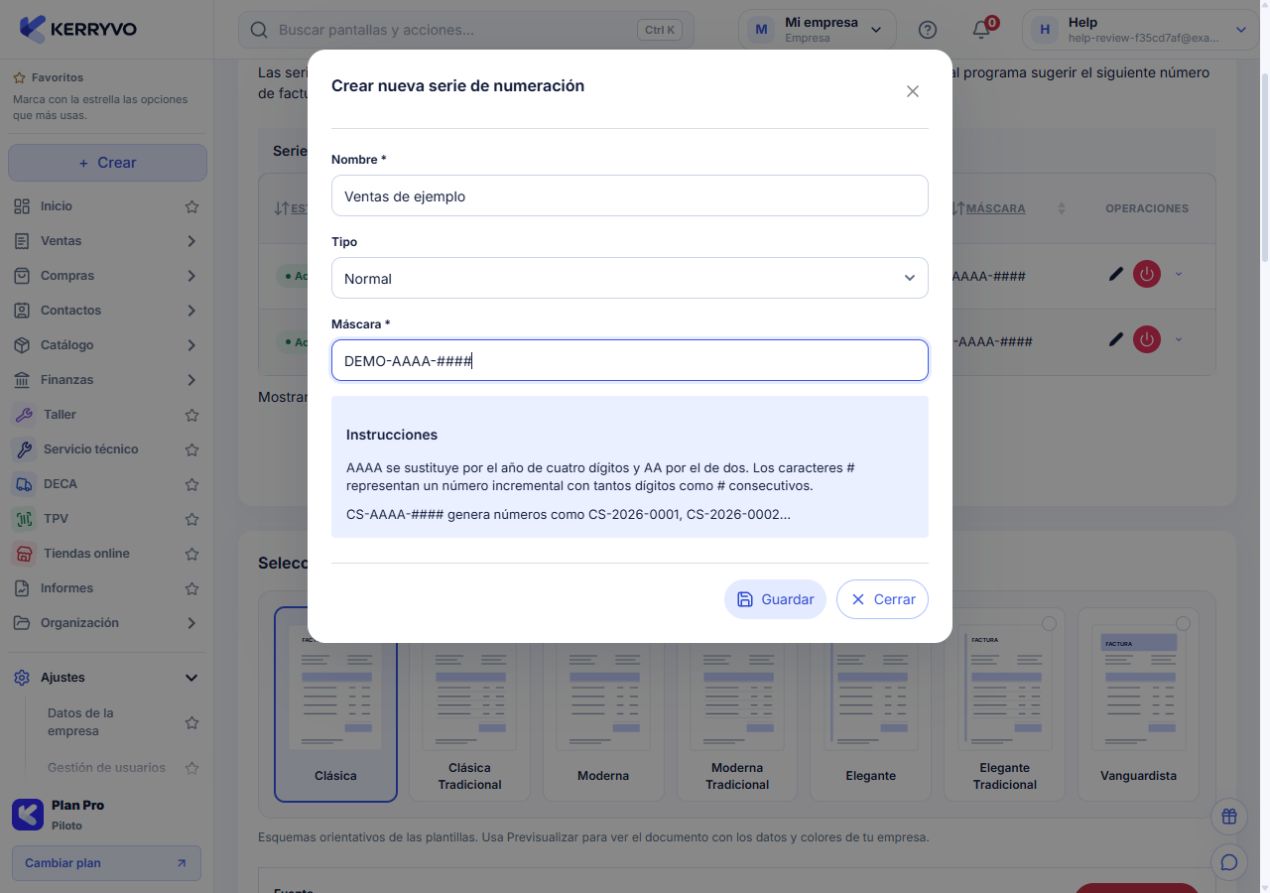1270x893 pixels.
Task: Favorite TPV with its star icon
Action: click(x=192, y=519)
